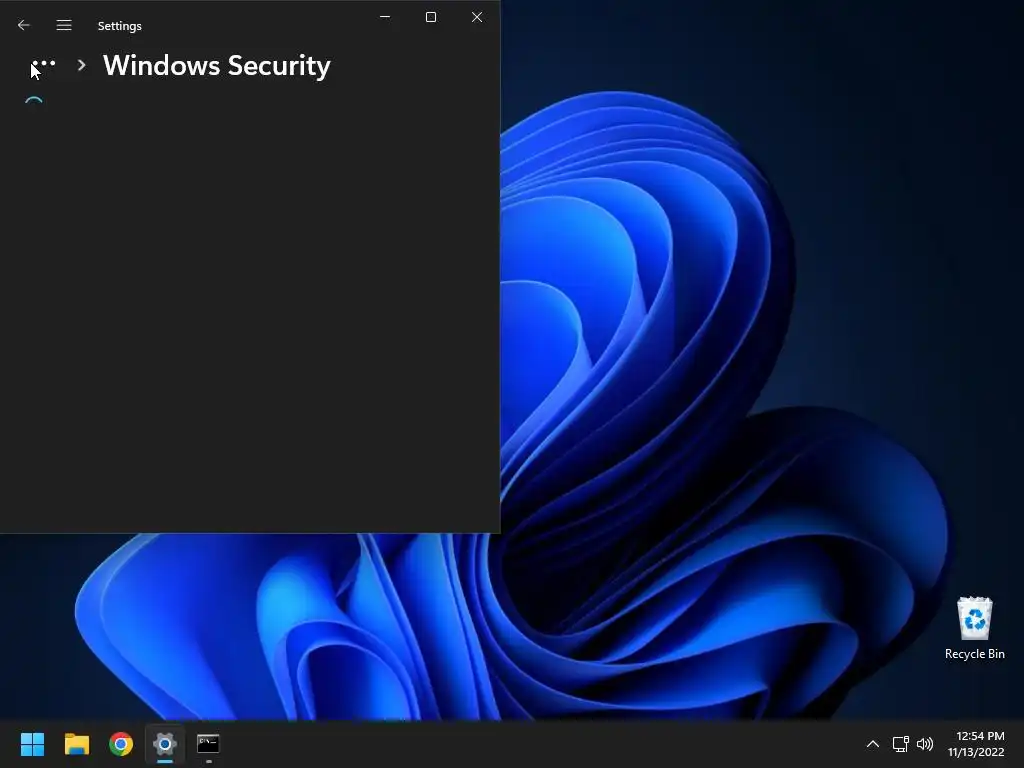Expand the breadcrumb ellipsis in Settings

pyautogui.click(x=44, y=64)
